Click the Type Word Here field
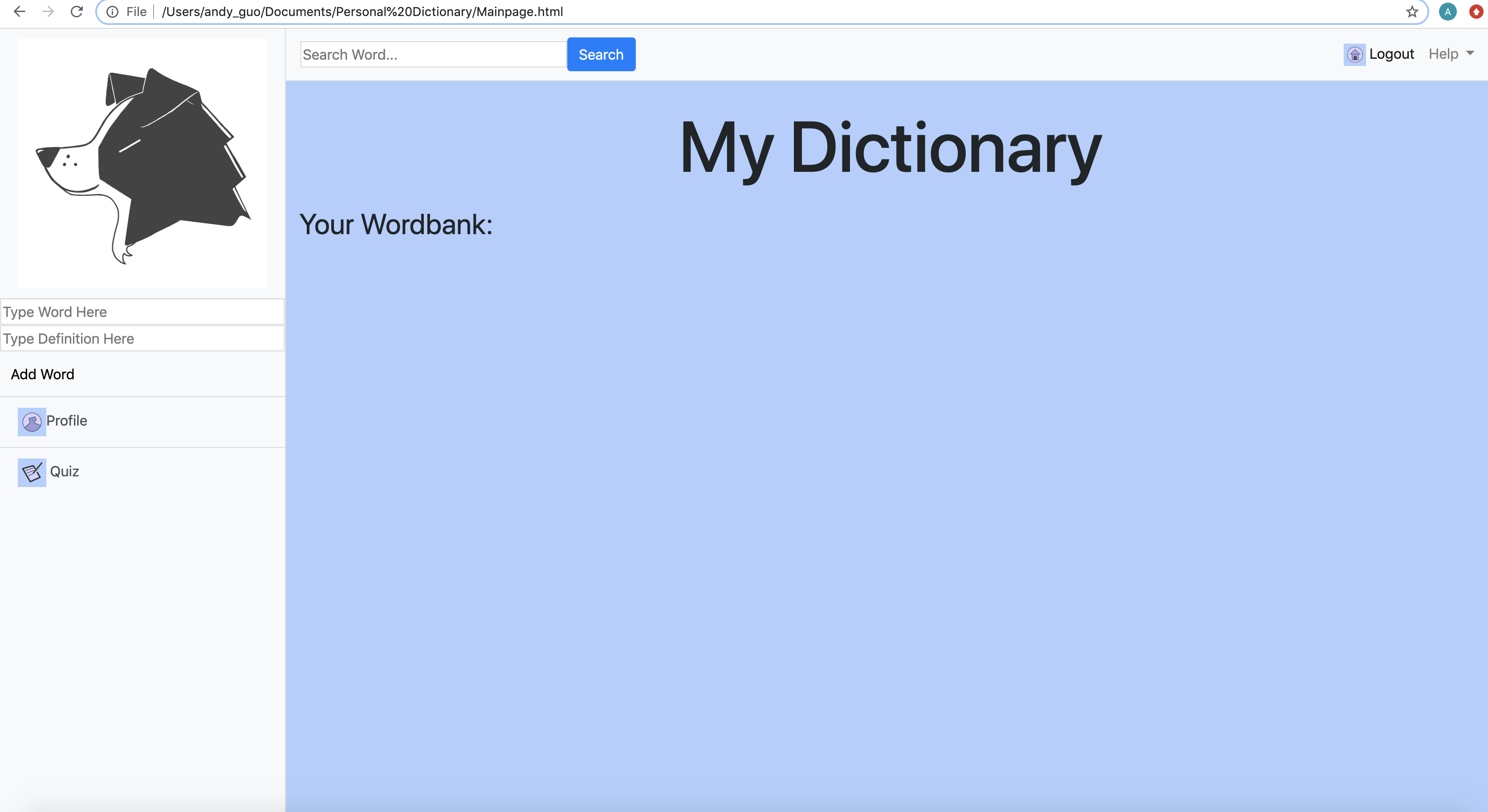This screenshot has width=1488, height=812. pos(142,312)
